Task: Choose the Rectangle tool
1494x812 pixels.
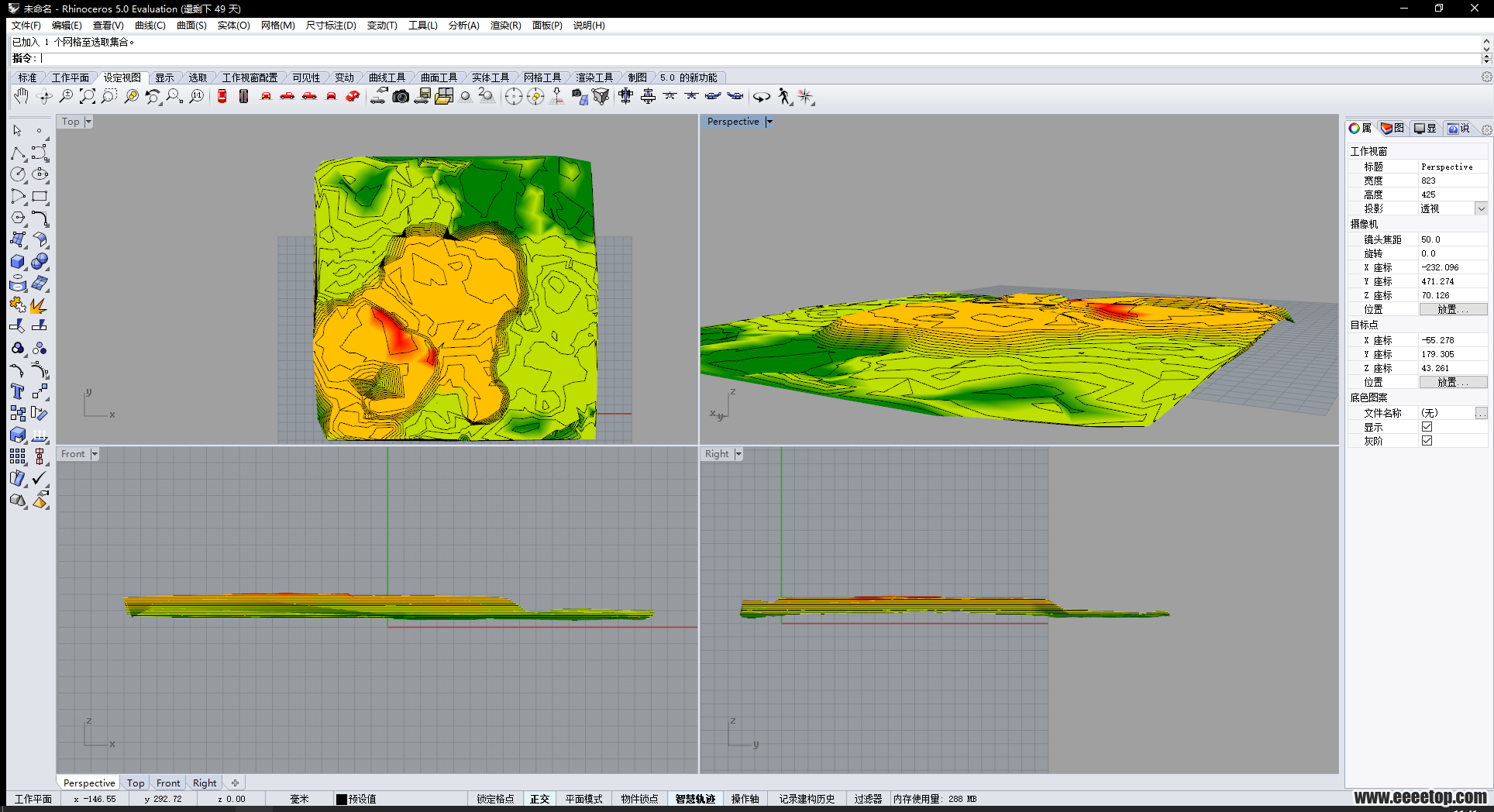Action: pyautogui.click(x=40, y=196)
